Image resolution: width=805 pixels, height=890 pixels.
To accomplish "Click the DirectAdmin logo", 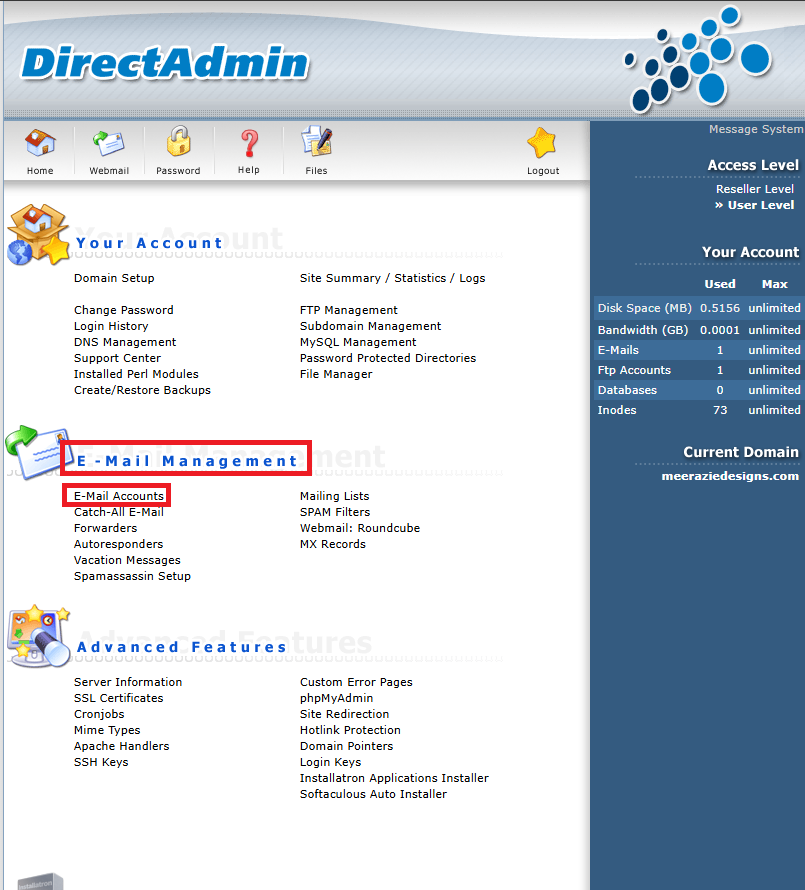I will pos(165,62).
